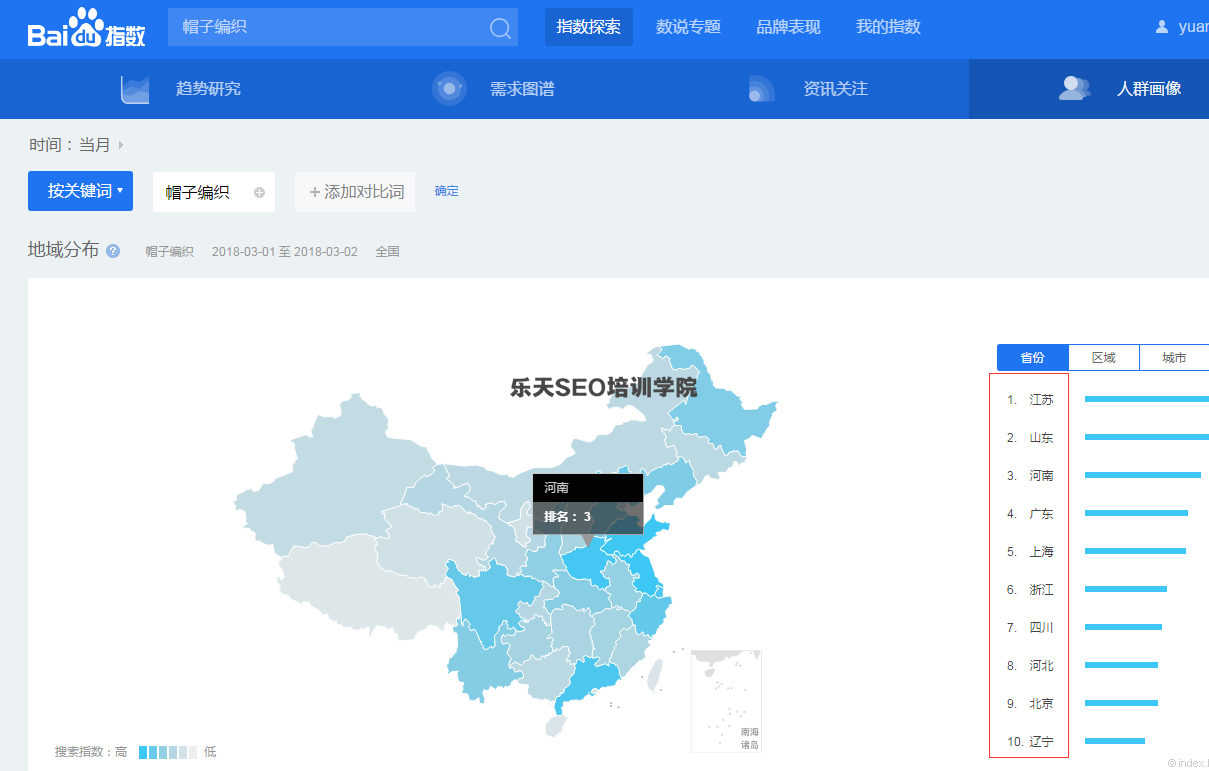Screen dimensions: 1209x771
Task: Expand the 城市 city tab options
Action: tap(1176, 357)
